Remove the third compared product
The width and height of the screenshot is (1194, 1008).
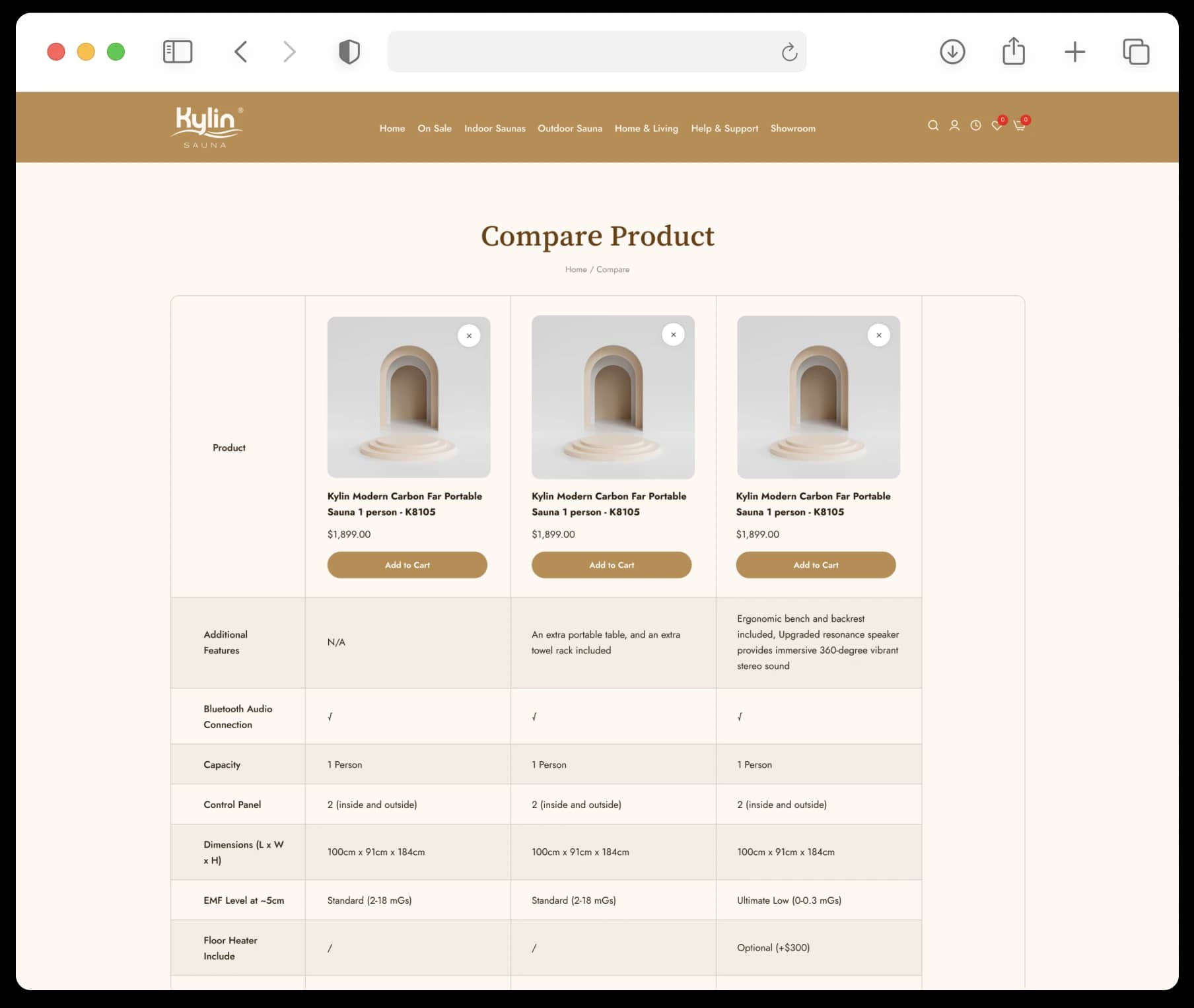[x=879, y=335]
